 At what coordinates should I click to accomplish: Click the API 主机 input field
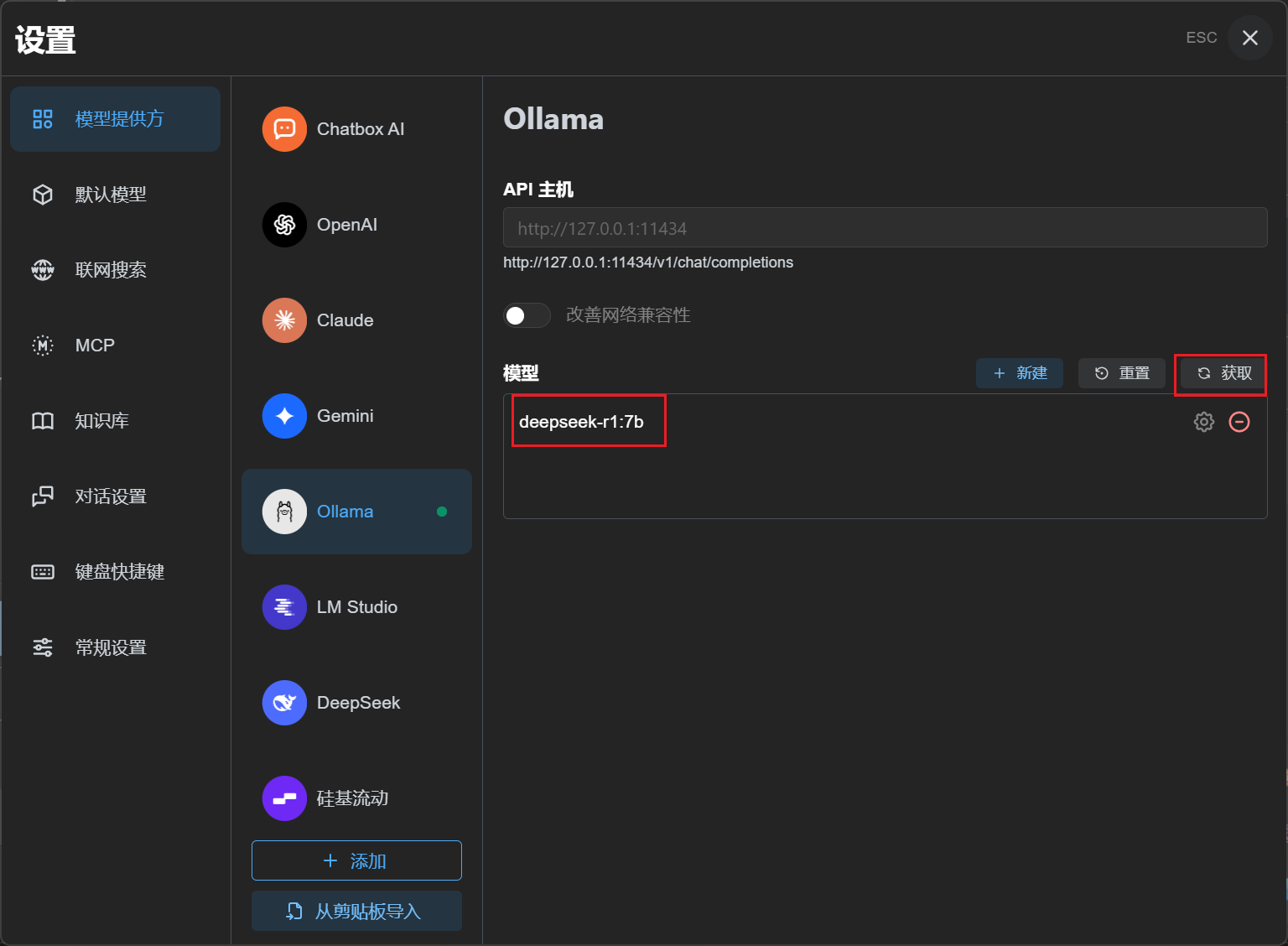click(x=885, y=227)
